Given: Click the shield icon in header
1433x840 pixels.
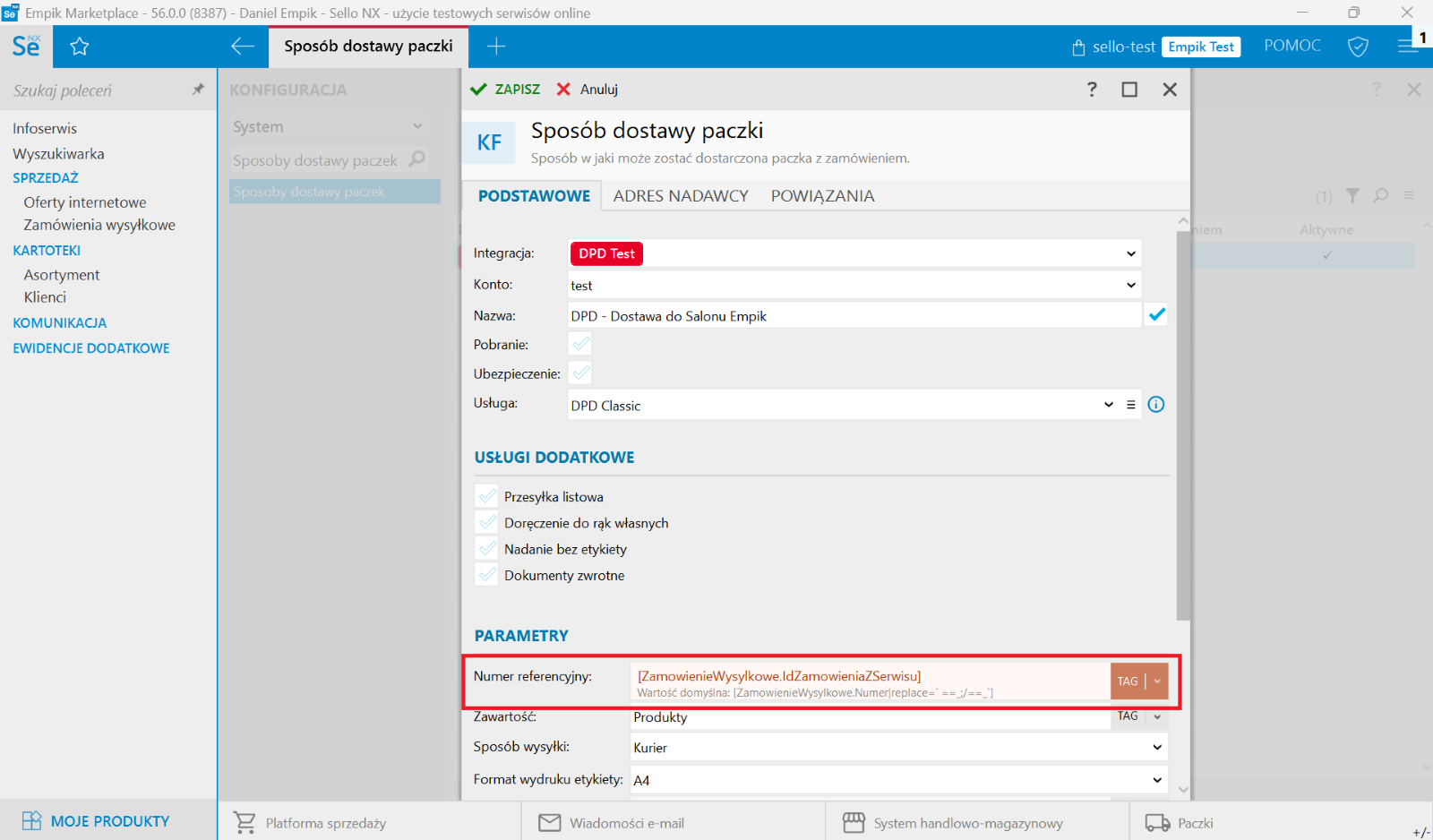Looking at the screenshot, I should click(x=1358, y=47).
